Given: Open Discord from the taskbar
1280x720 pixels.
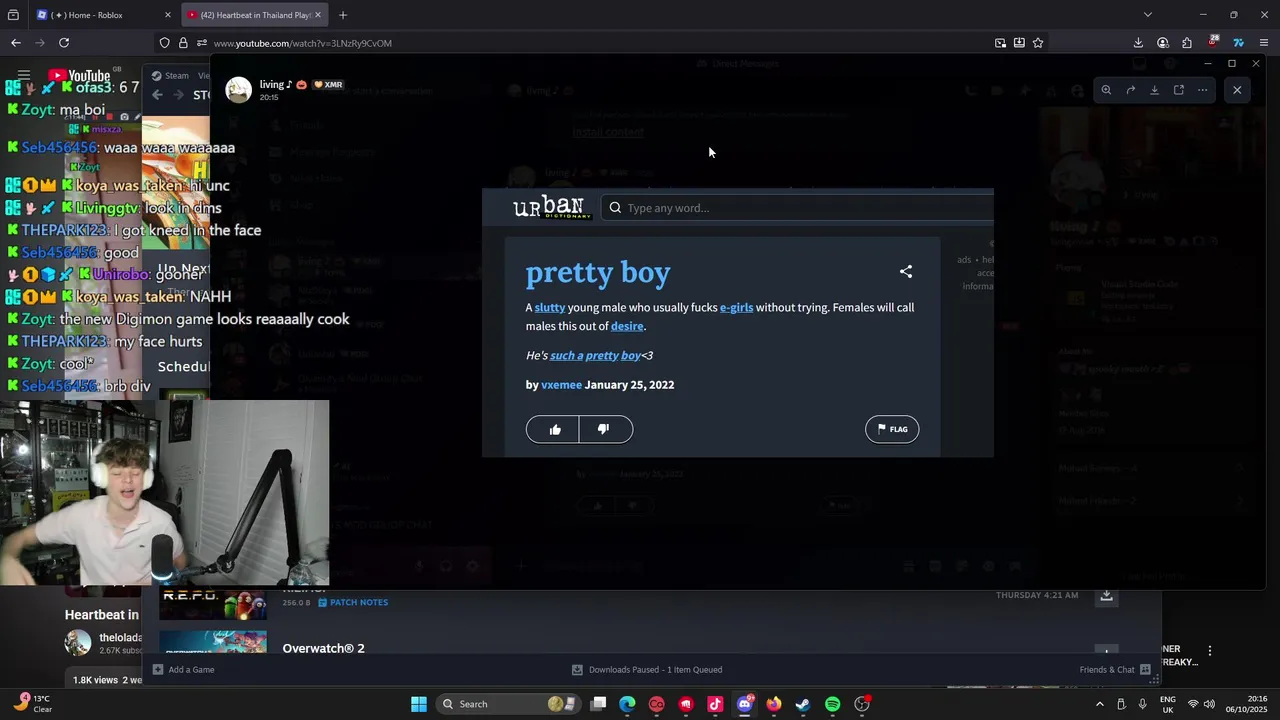Looking at the screenshot, I should point(744,704).
